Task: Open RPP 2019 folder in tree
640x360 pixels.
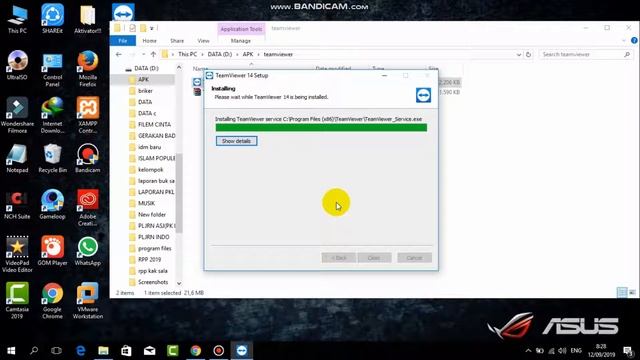Action: coord(149,260)
